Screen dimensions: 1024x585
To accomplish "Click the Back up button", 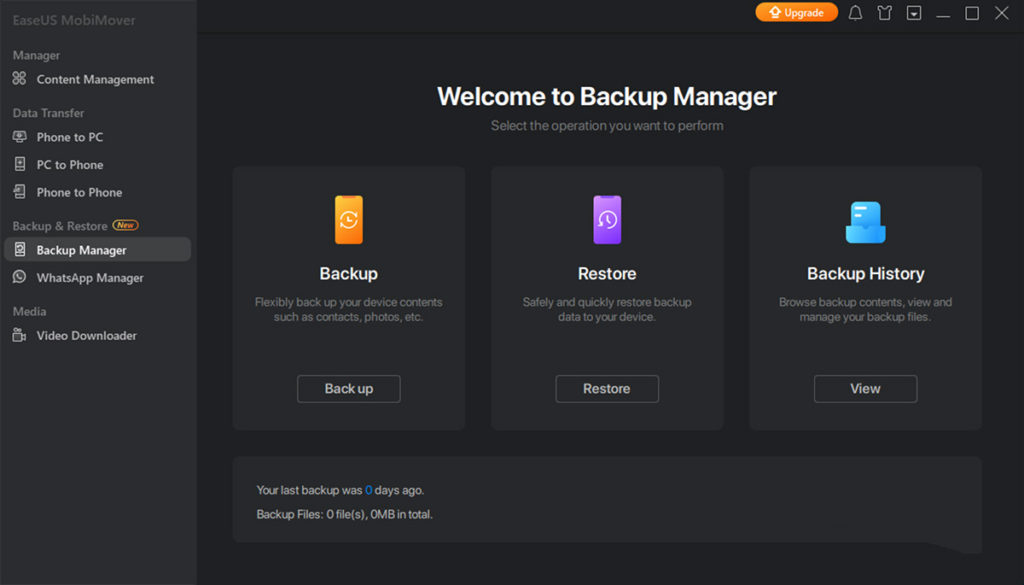I will 349,388.
